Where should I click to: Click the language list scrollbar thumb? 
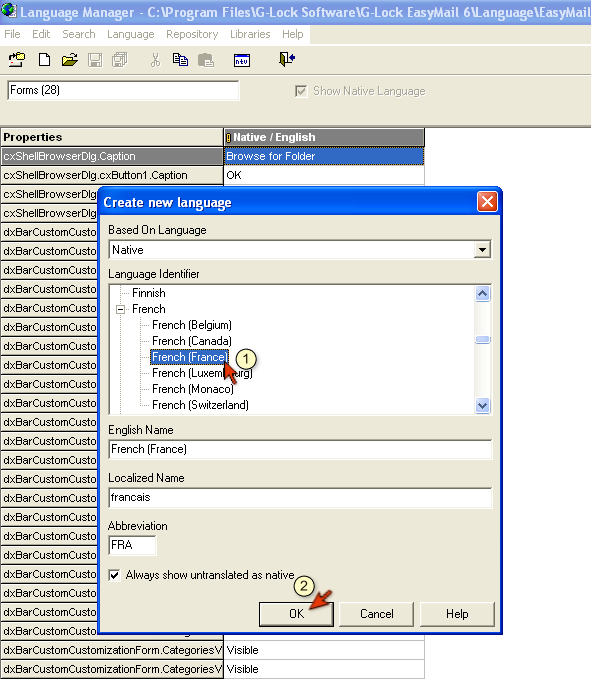[x=483, y=340]
